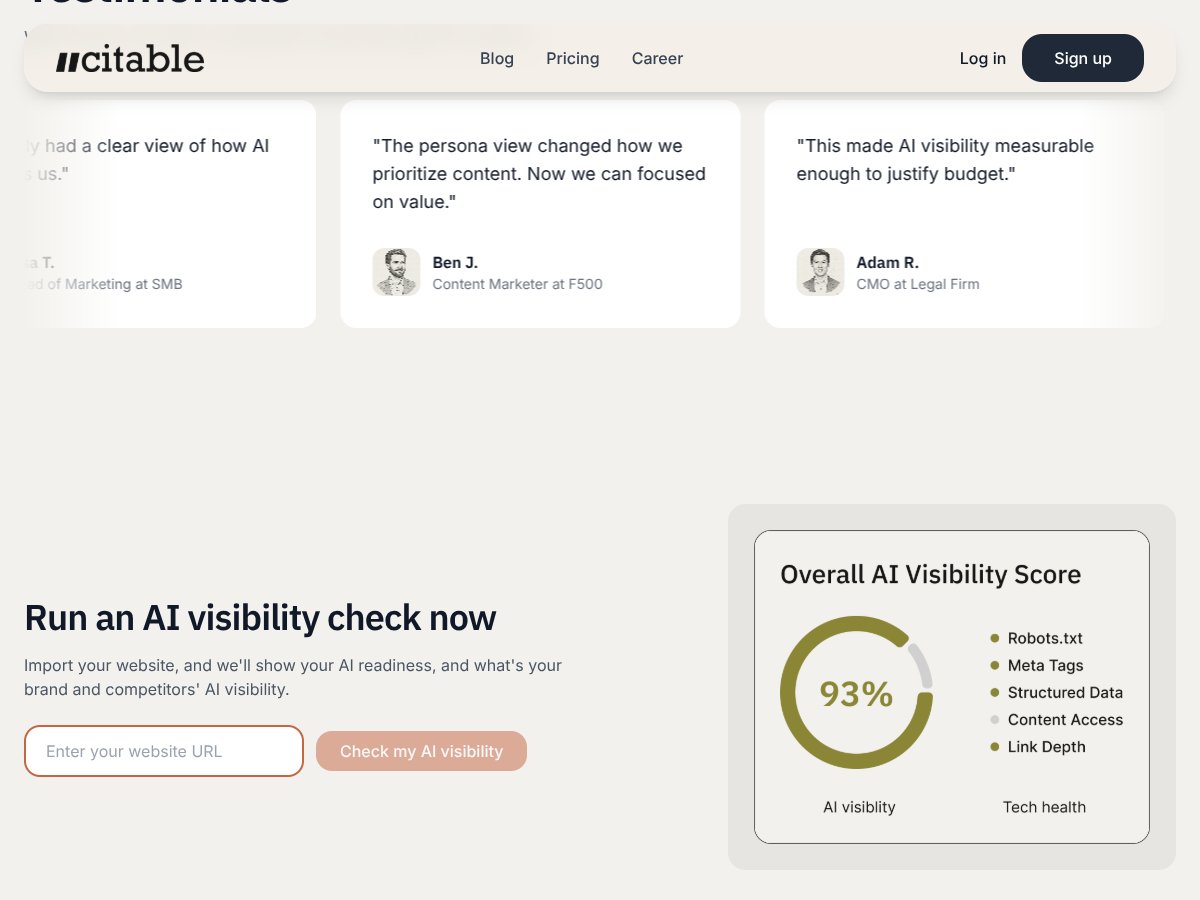
Task: Click the Log in link
Action: [x=982, y=58]
